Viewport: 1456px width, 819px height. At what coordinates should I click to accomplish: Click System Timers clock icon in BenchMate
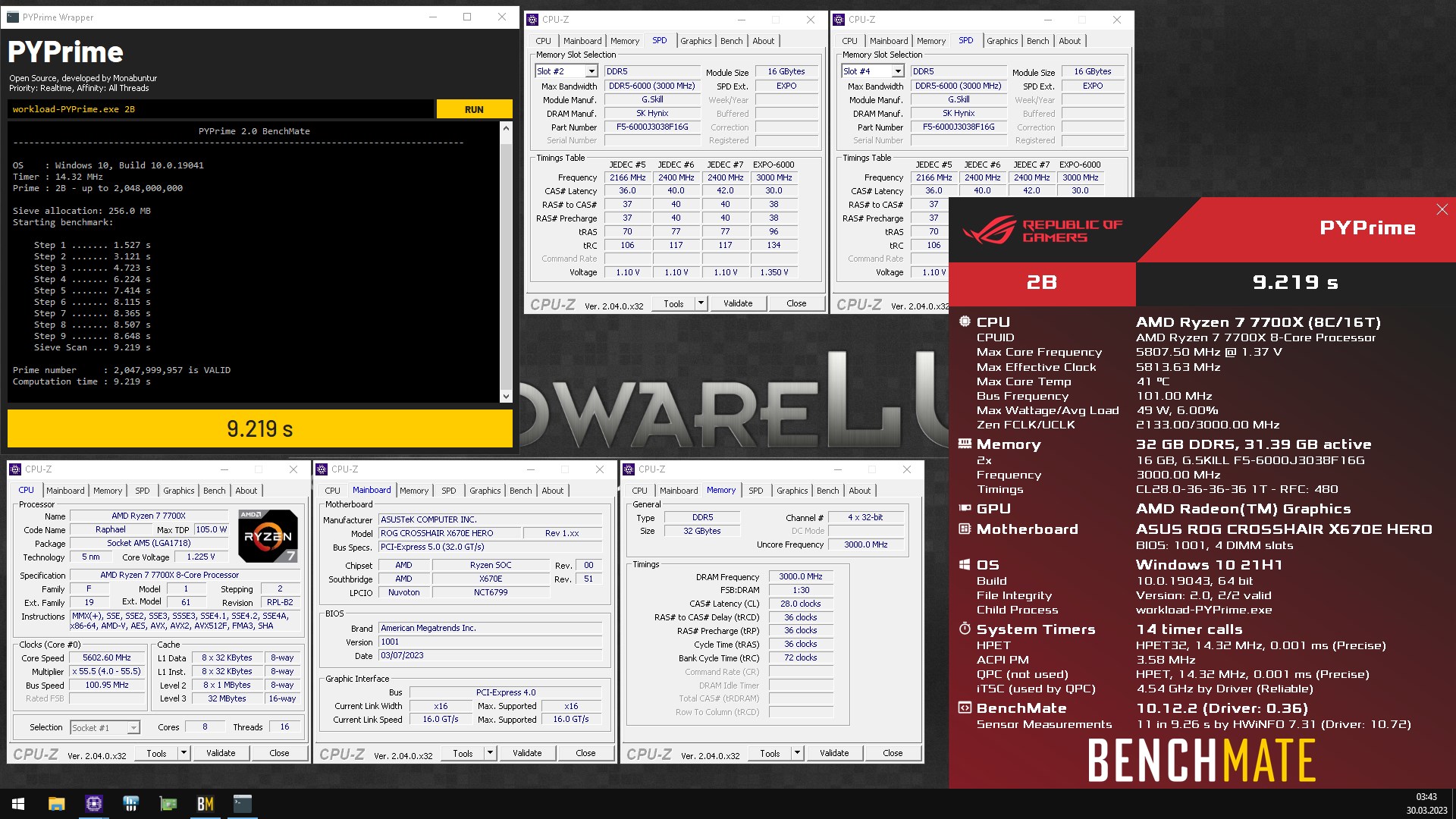[965, 629]
